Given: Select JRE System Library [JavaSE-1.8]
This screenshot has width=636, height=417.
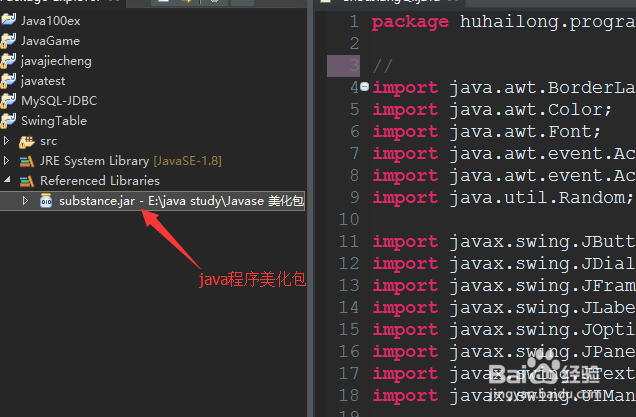Looking at the screenshot, I should point(131,161).
